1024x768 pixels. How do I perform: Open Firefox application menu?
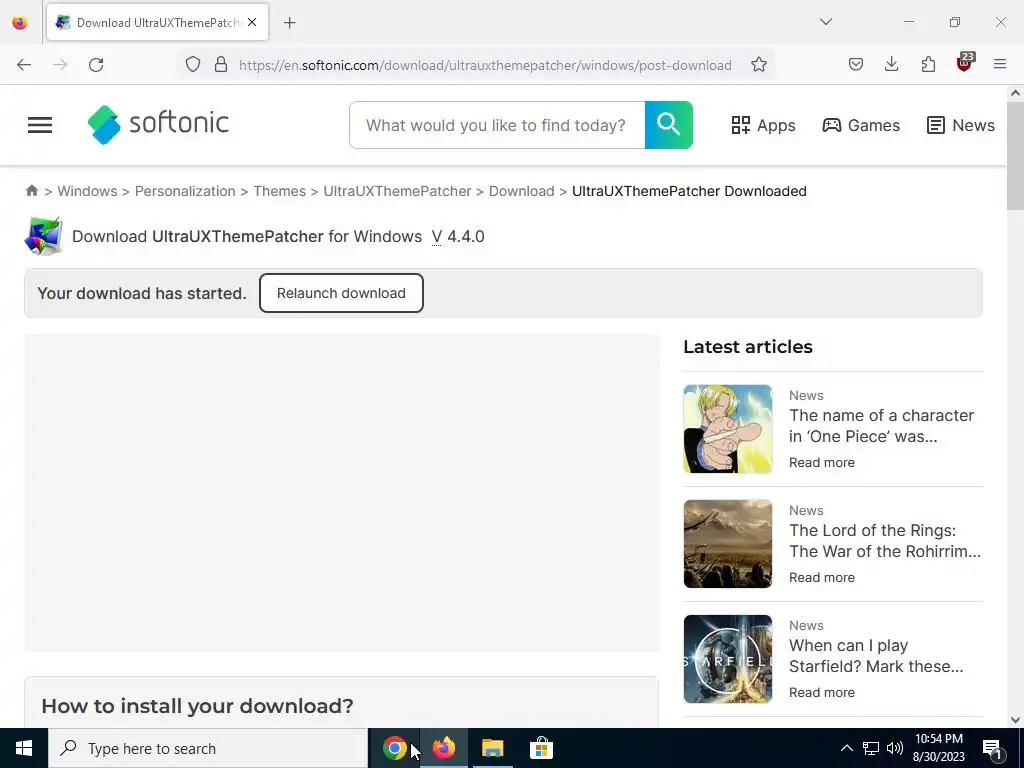(1000, 65)
